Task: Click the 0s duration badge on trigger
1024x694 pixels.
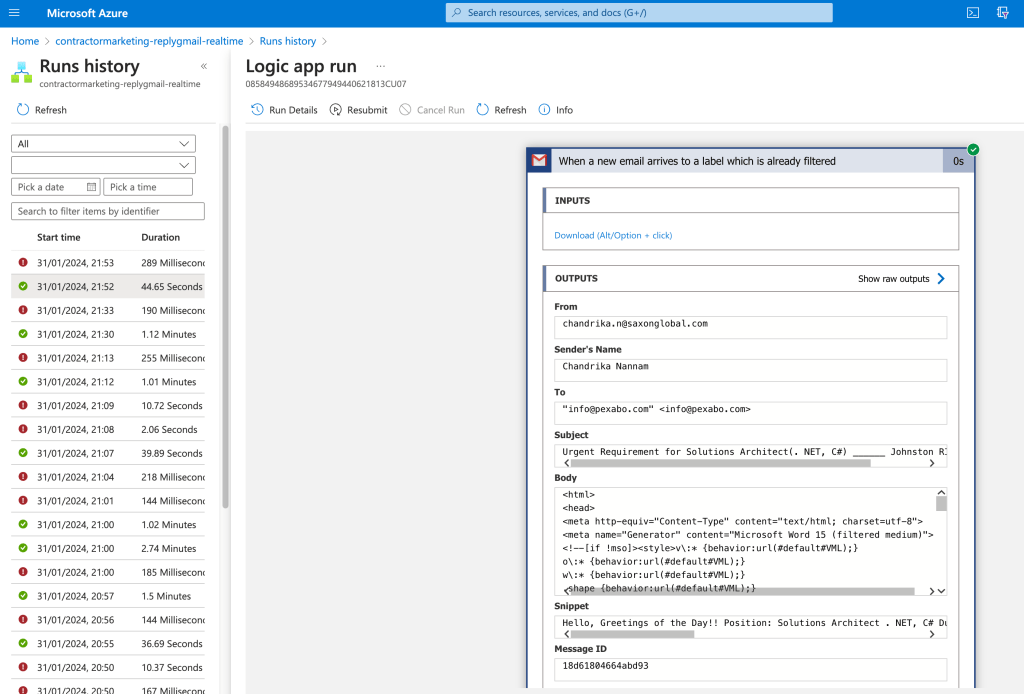Action: pos(958,161)
